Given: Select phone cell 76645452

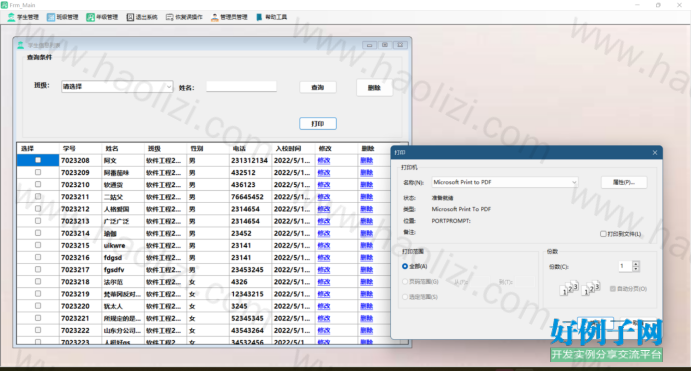Looking at the screenshot, I should (x=251, y=197).
